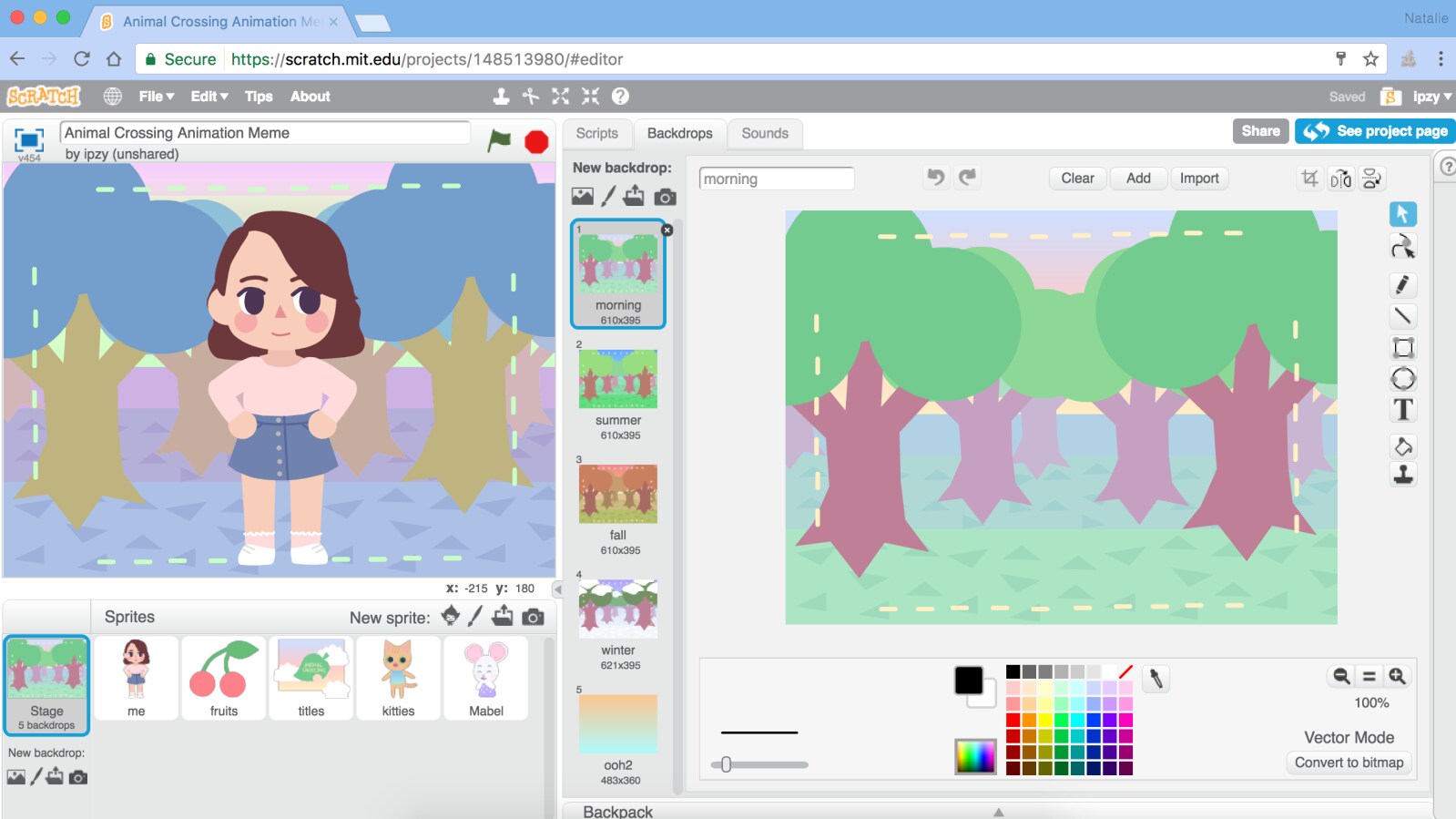1456x819 pixels.
Task: Upload backdrop from file icon
Action: [x=634, y=196]
